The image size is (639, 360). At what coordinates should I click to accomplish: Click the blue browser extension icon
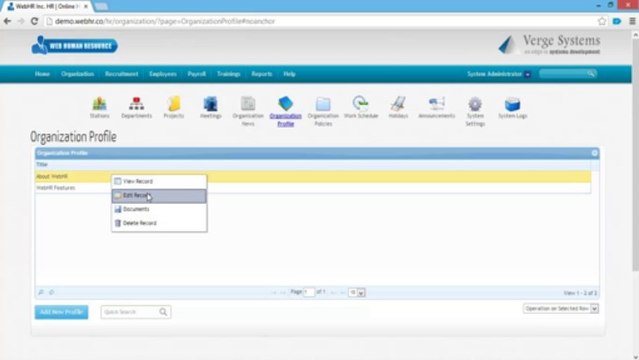coord(617,21)
